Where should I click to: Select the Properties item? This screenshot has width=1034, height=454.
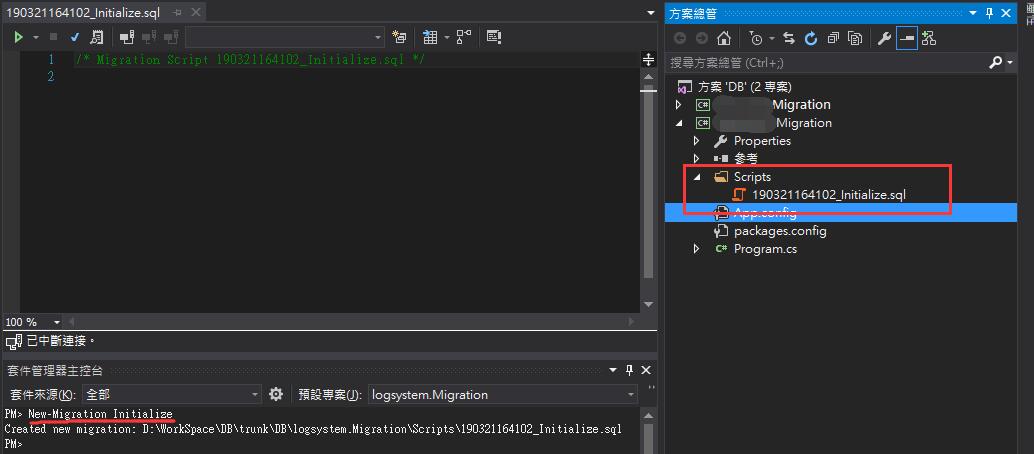point(762,141)
